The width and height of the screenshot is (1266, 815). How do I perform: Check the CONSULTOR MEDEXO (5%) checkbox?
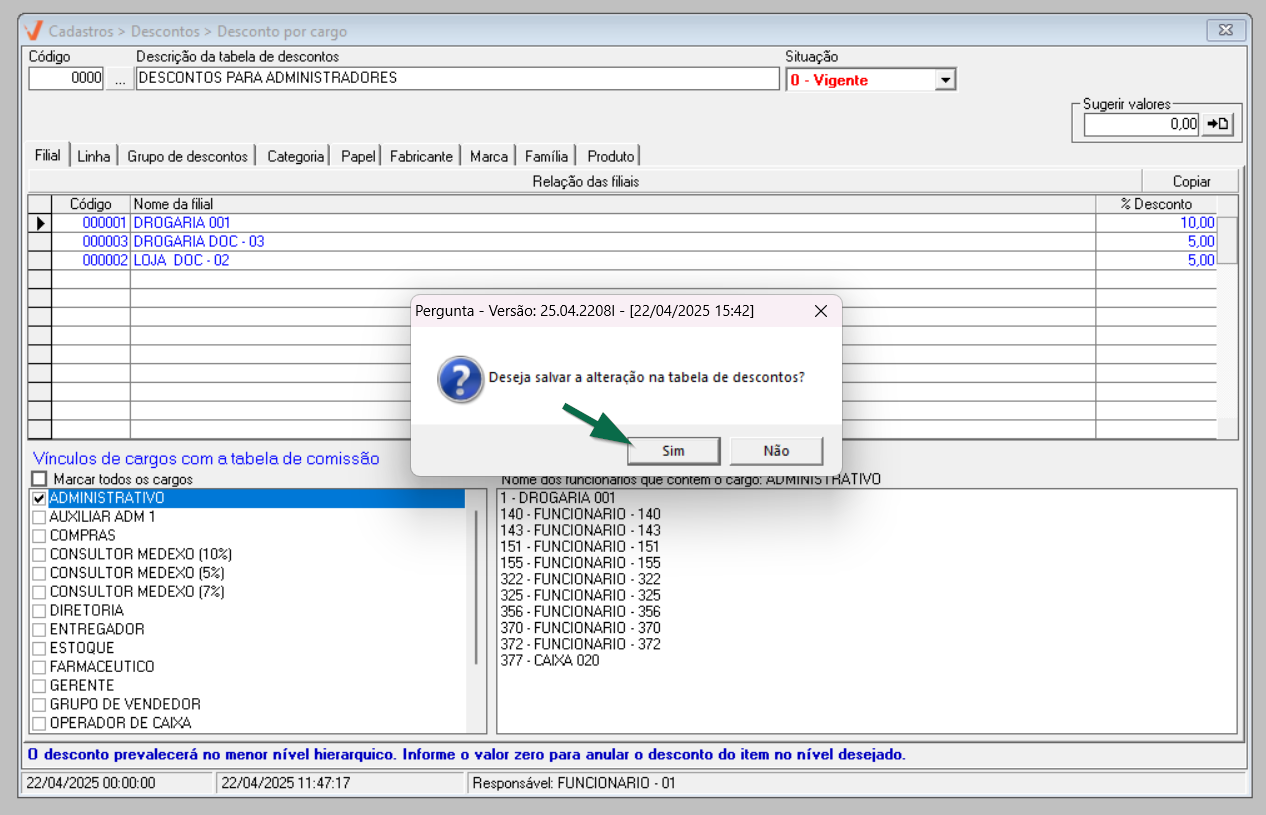tap(39, 573)
